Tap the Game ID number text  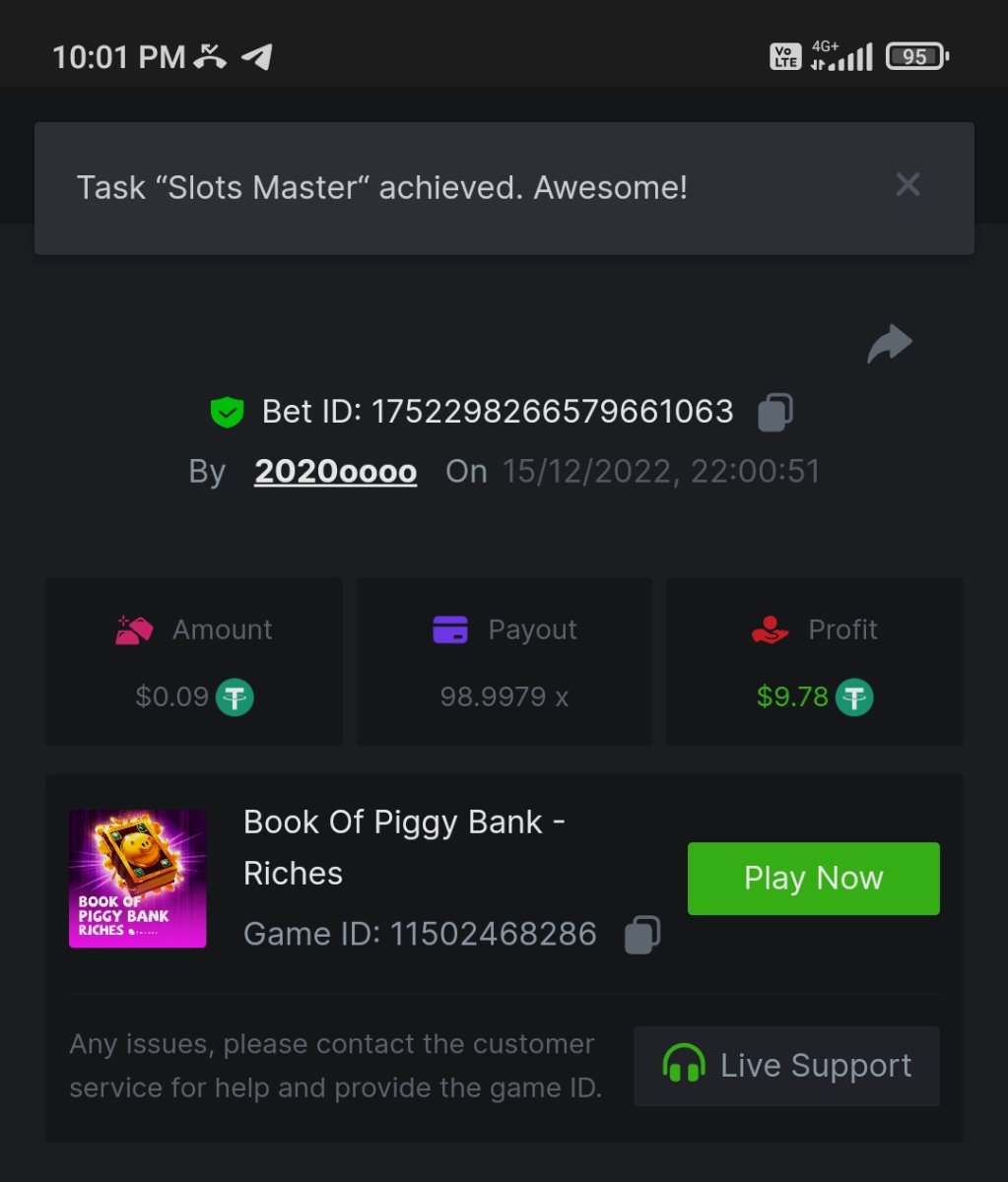coord(493,934)
